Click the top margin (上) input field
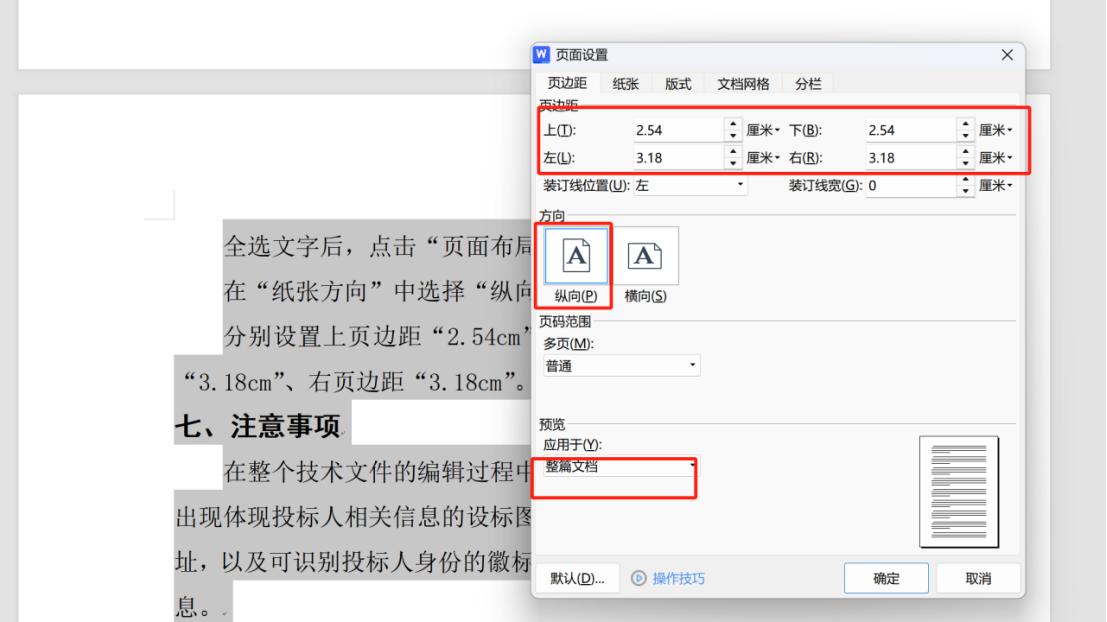1107x622 pixels. coord(677,130)
